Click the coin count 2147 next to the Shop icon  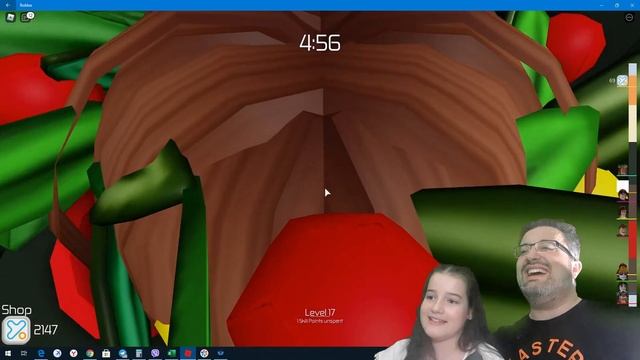tap(45, 330)
